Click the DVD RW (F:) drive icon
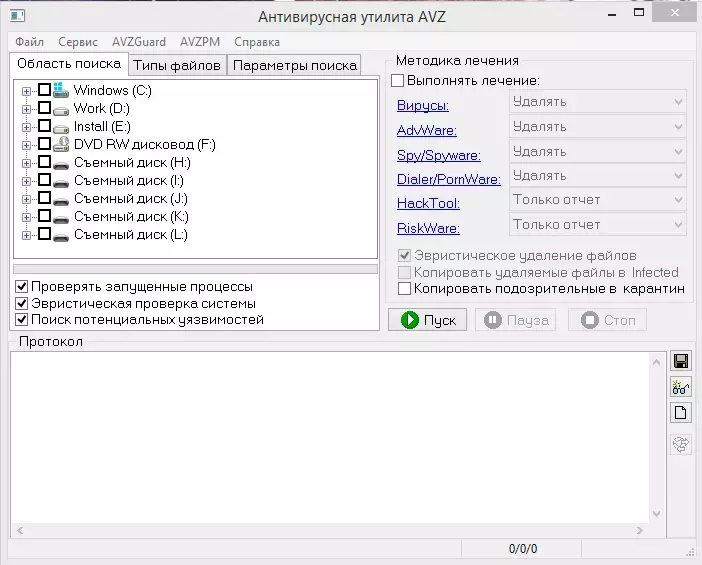The image size is (702, 565). click(x=60, y=144)
